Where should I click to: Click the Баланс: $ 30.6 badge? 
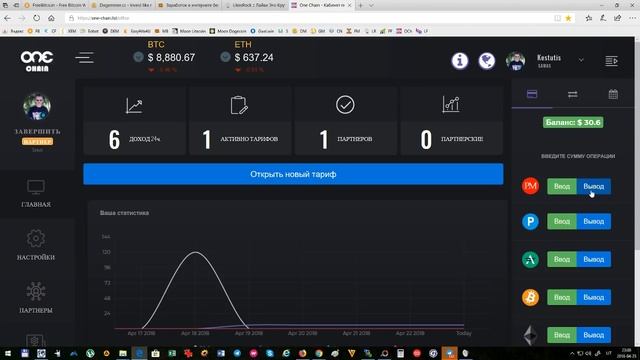pos(573,122)
